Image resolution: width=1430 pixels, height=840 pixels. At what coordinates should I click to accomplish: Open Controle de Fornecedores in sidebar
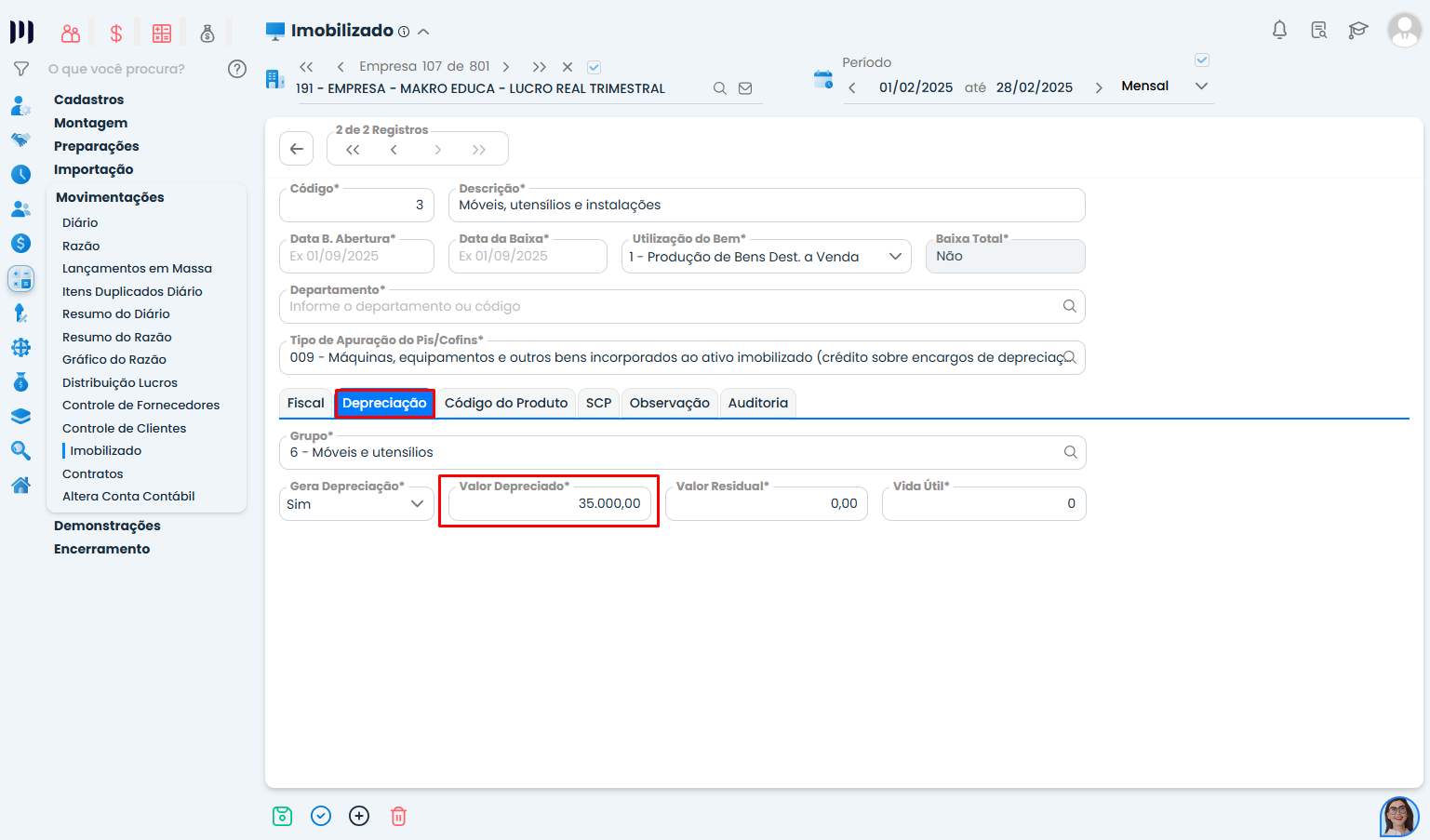click(x=140, y=405)
